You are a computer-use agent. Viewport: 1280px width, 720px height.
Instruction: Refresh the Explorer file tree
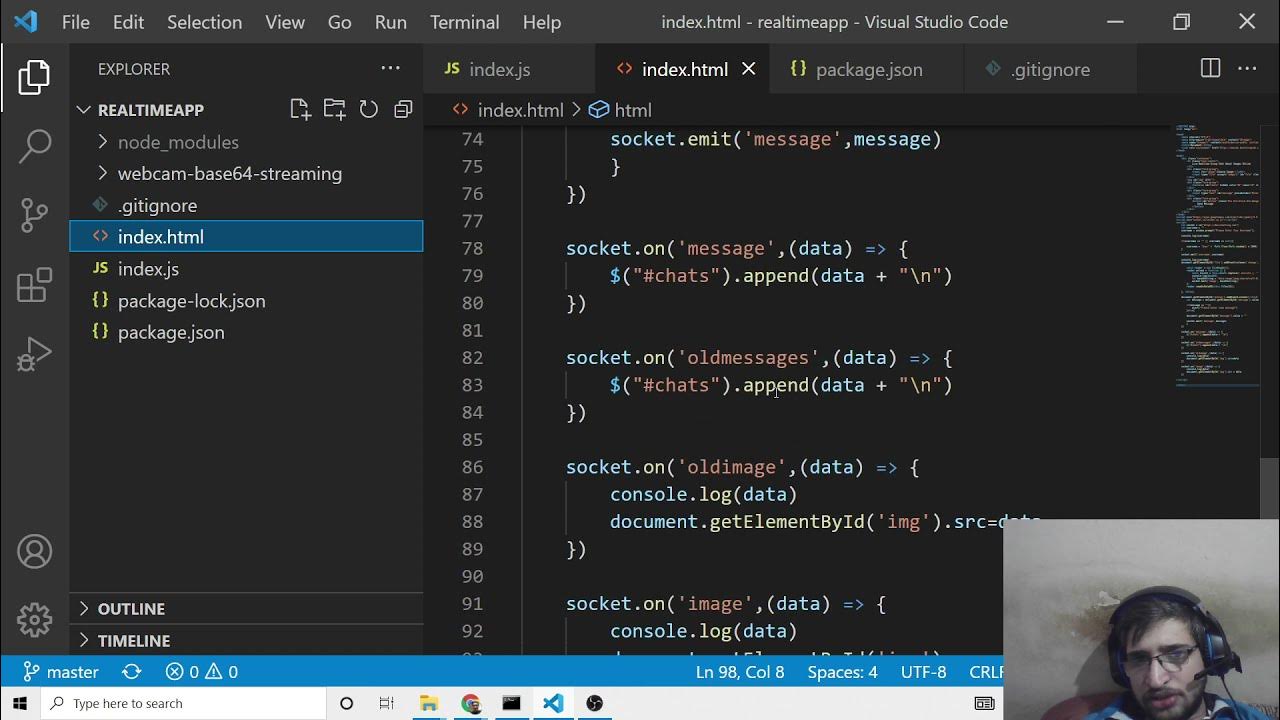coord(369,110)
